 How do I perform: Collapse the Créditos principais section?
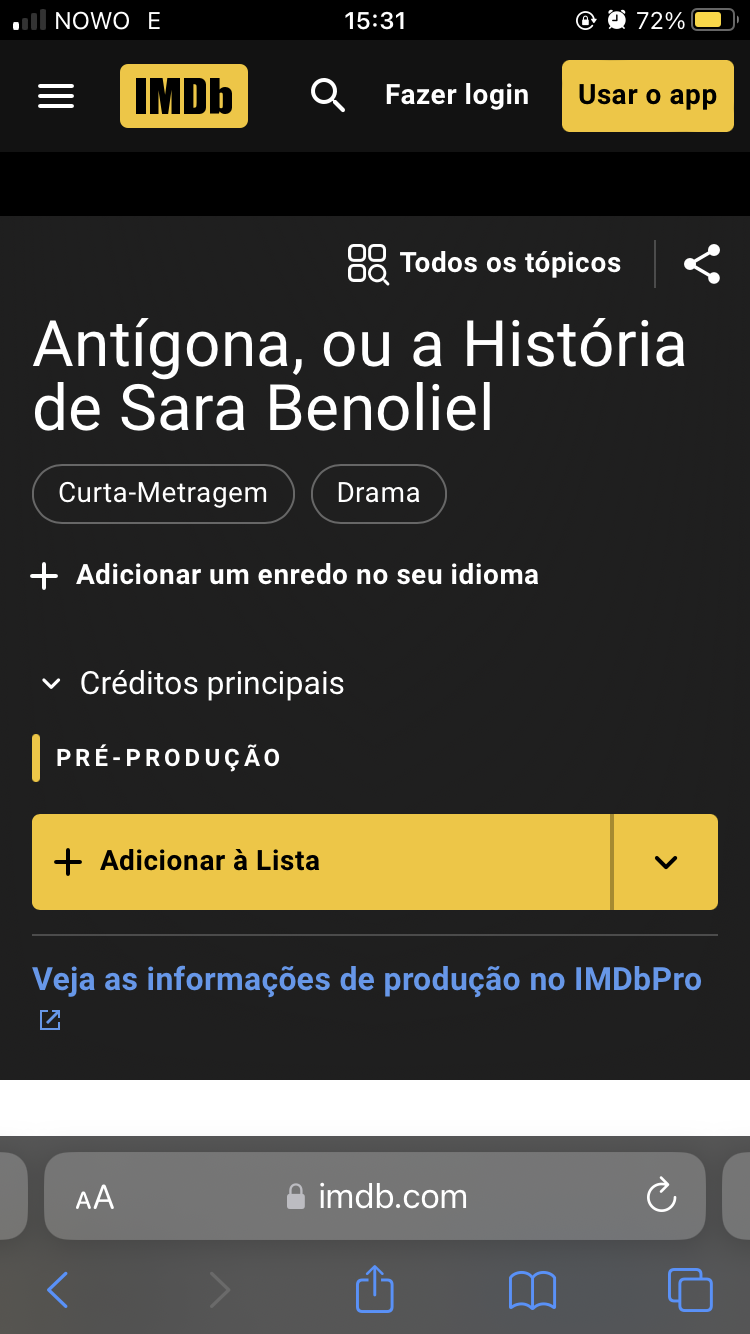(192, 684)
